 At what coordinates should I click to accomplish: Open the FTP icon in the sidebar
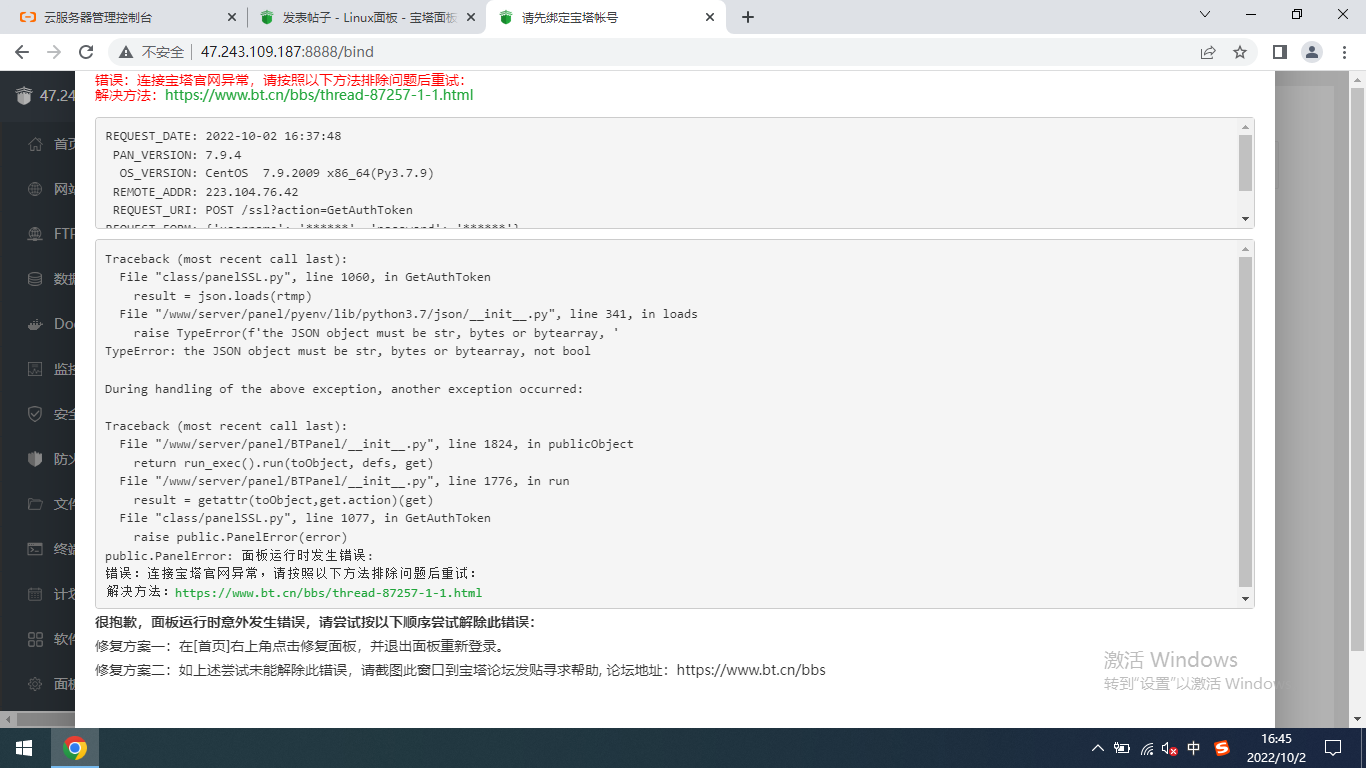click(35, 234)
